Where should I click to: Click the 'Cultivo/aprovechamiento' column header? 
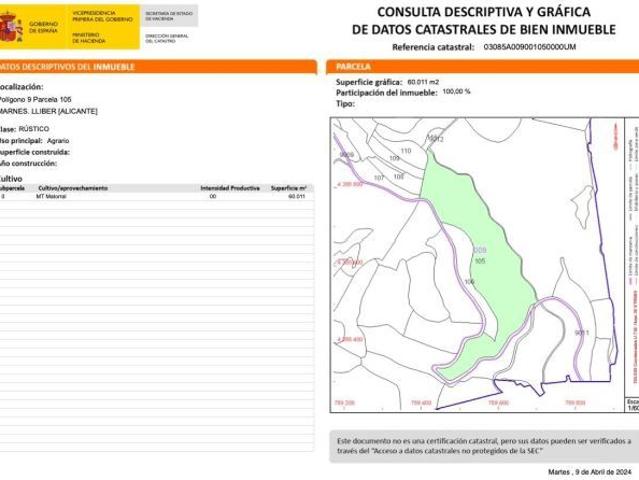point(73,188)
